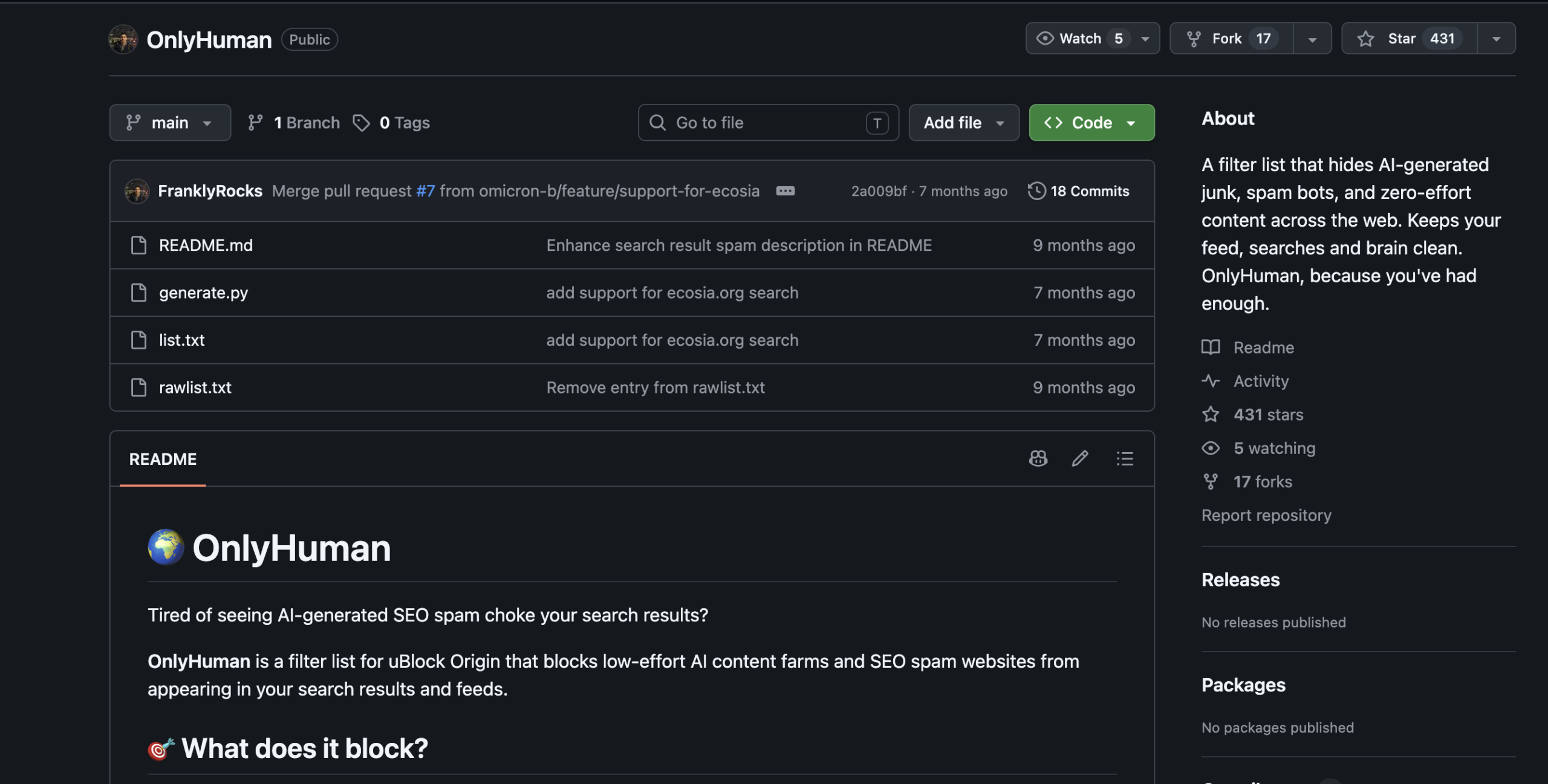Open generate.py file
Viewport: 1548px width, 784px height.
click(x=203, y=293)
